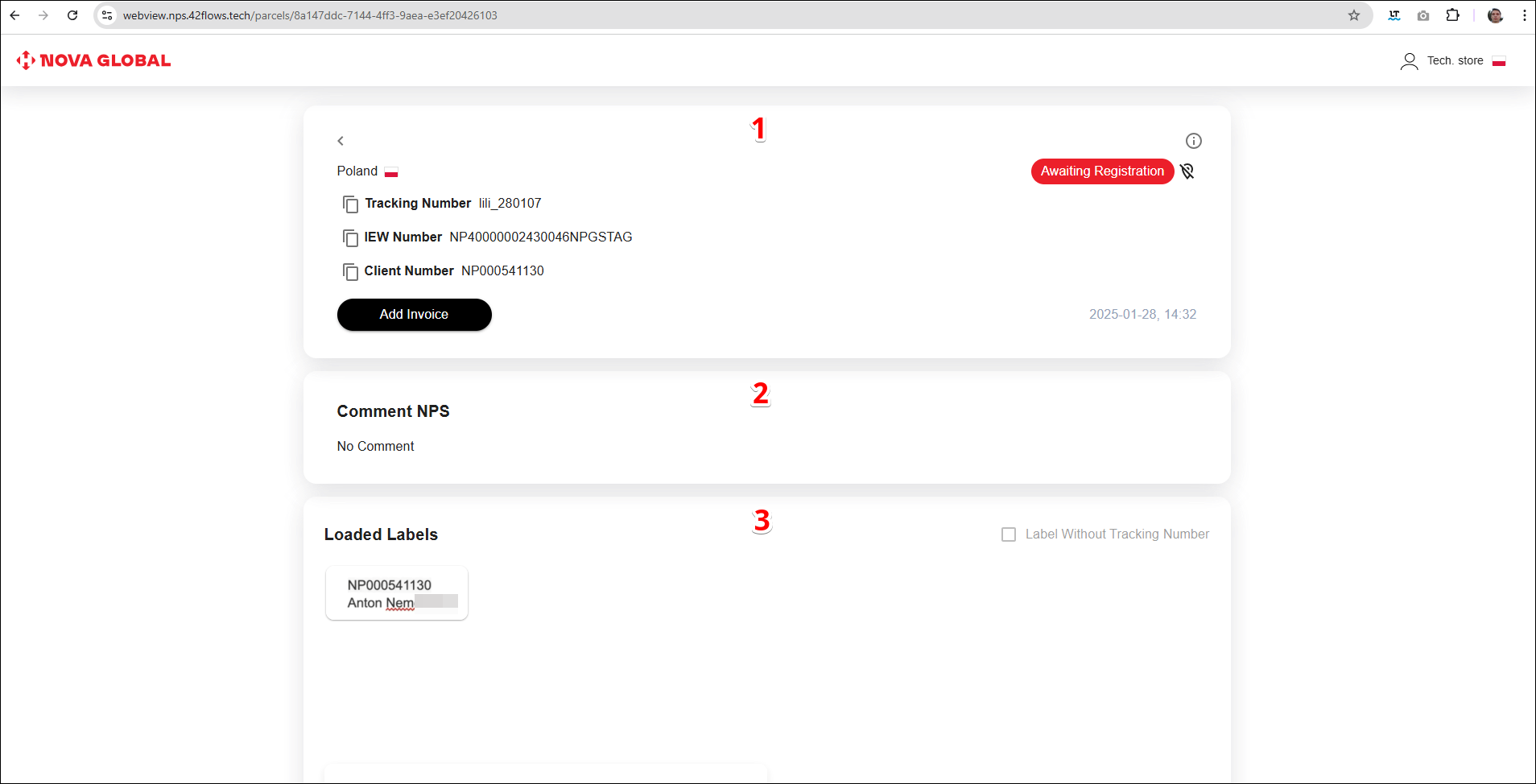Image resolution: width=1536 pixels, height=784 pixels.
Task: Open the parcel info icon
Action: (1193, 141)
